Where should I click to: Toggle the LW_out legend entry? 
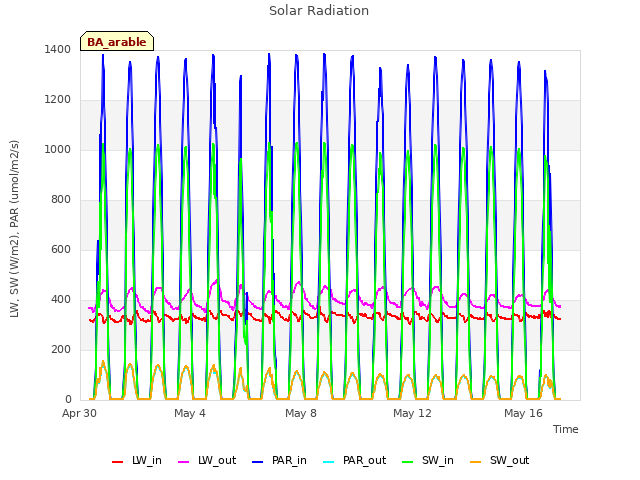[207, 460]
